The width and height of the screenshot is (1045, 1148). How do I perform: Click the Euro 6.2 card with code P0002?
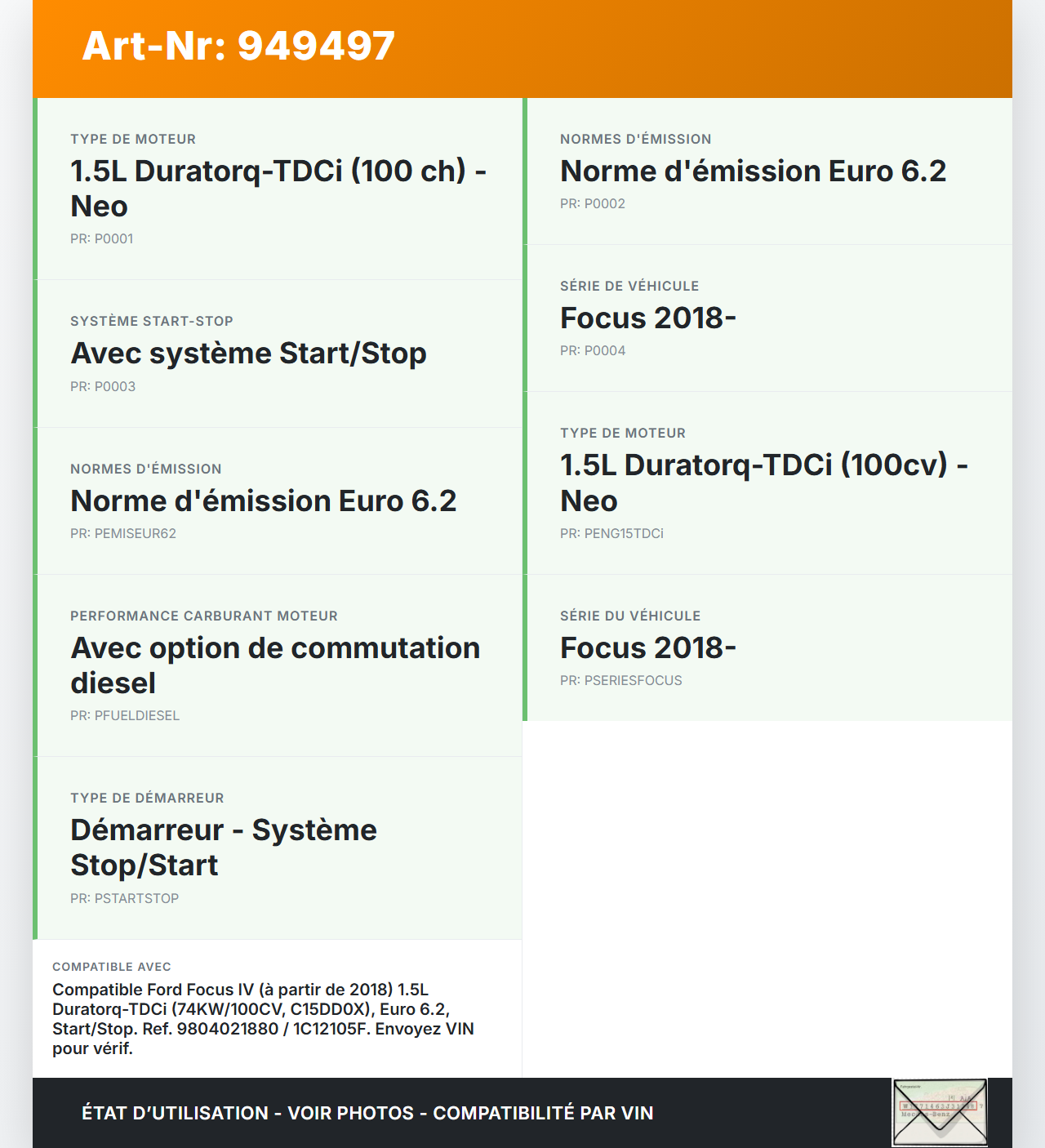click(x=753, y=171)
